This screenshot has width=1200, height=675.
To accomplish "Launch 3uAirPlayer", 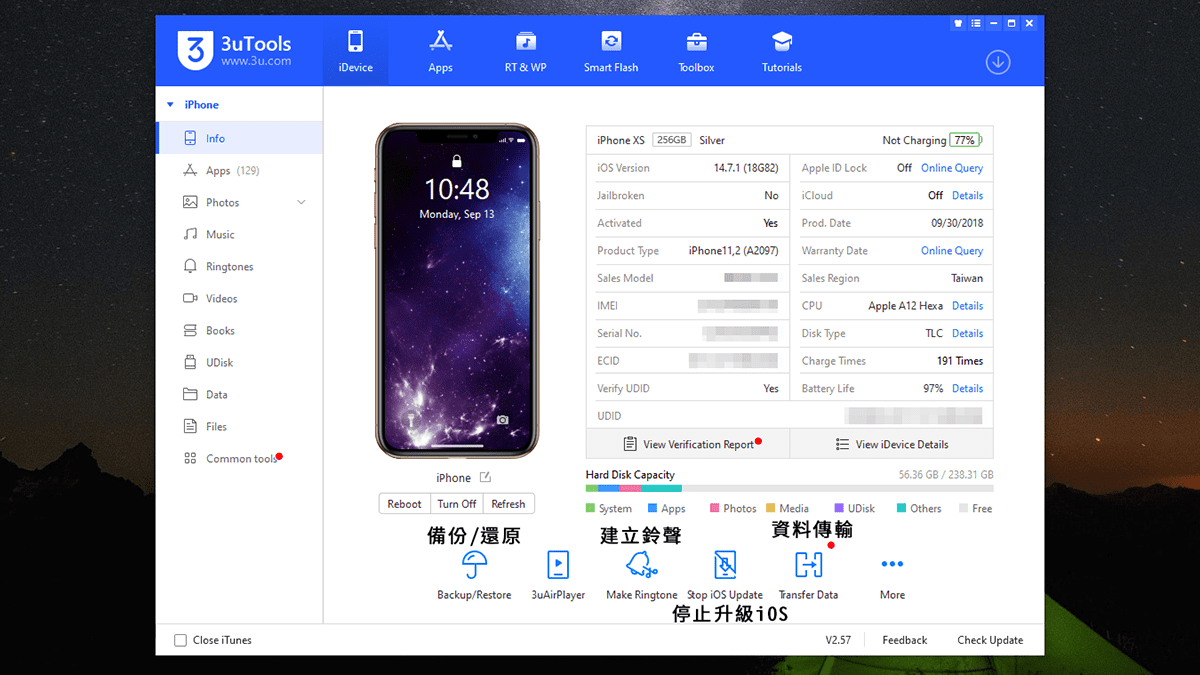I will click(557, 572).
